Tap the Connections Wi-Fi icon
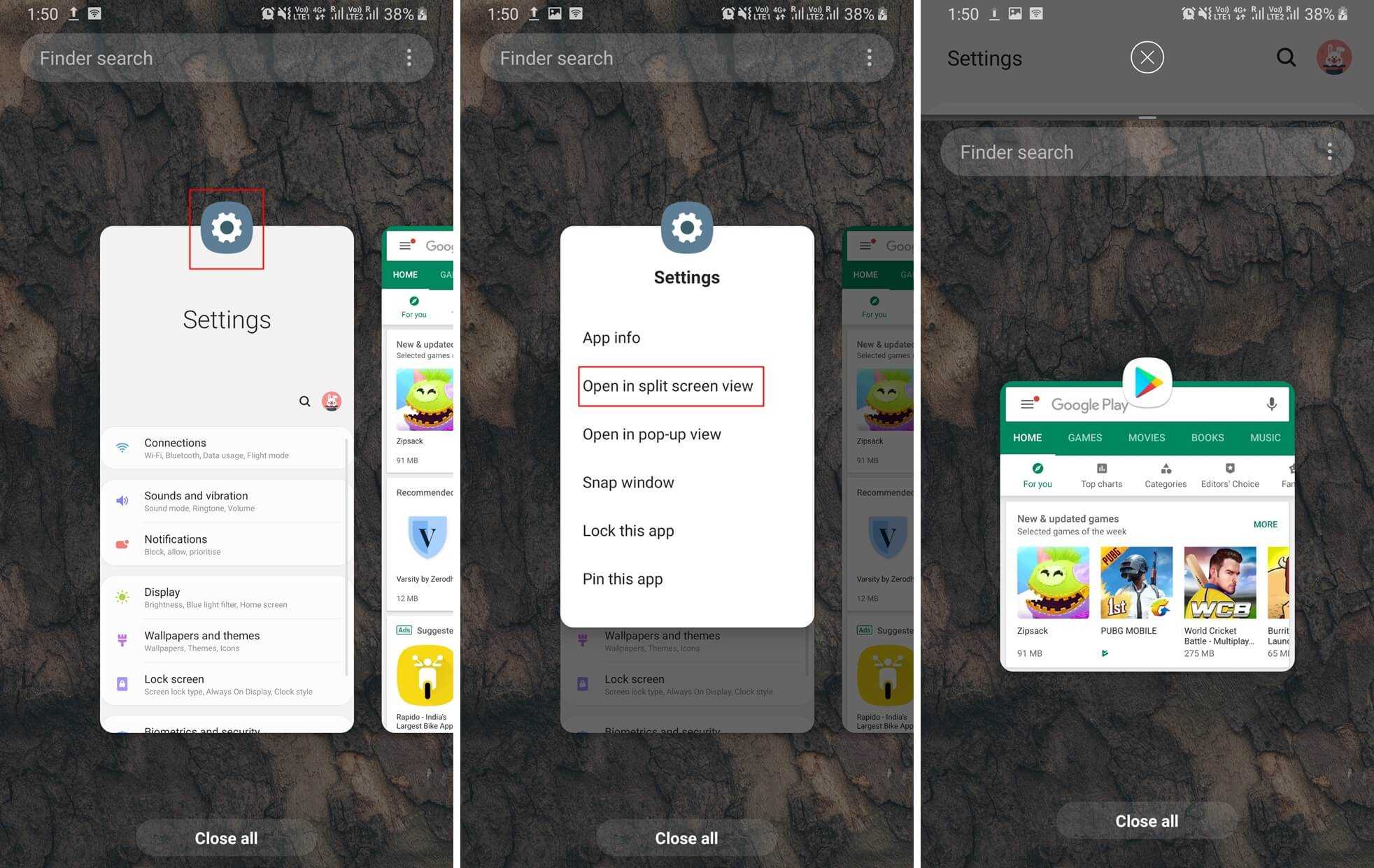This screenshot has width=1374, height=868. (x=122, y=447)
